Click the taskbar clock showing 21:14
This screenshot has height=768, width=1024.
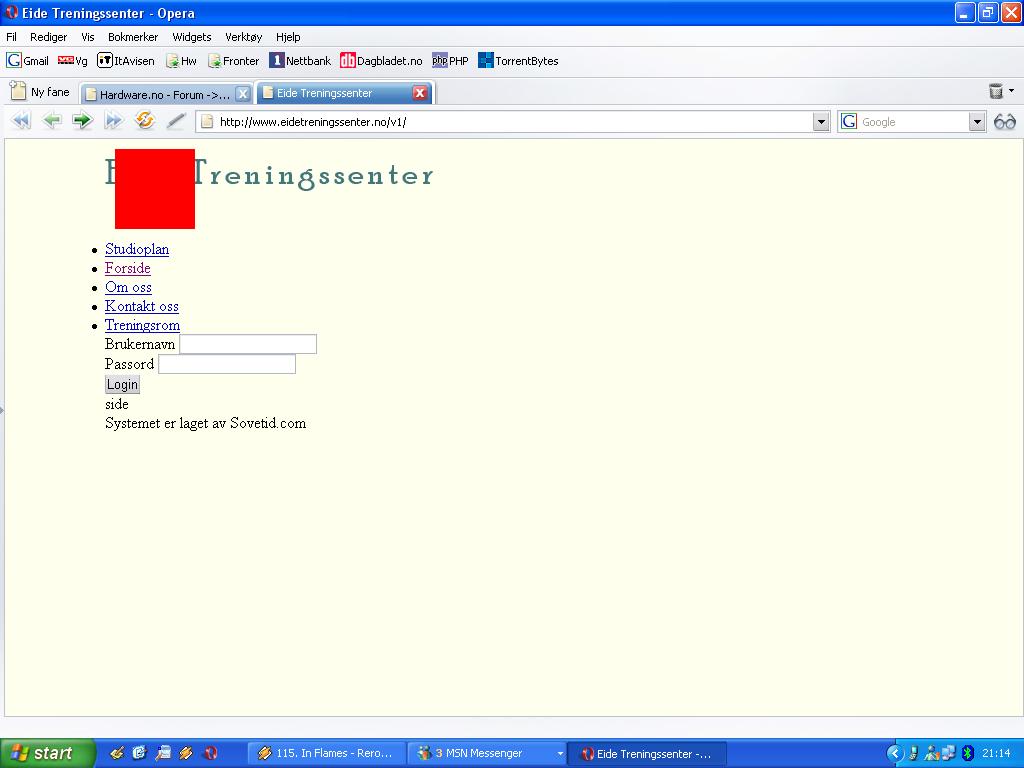pos(997,754)
